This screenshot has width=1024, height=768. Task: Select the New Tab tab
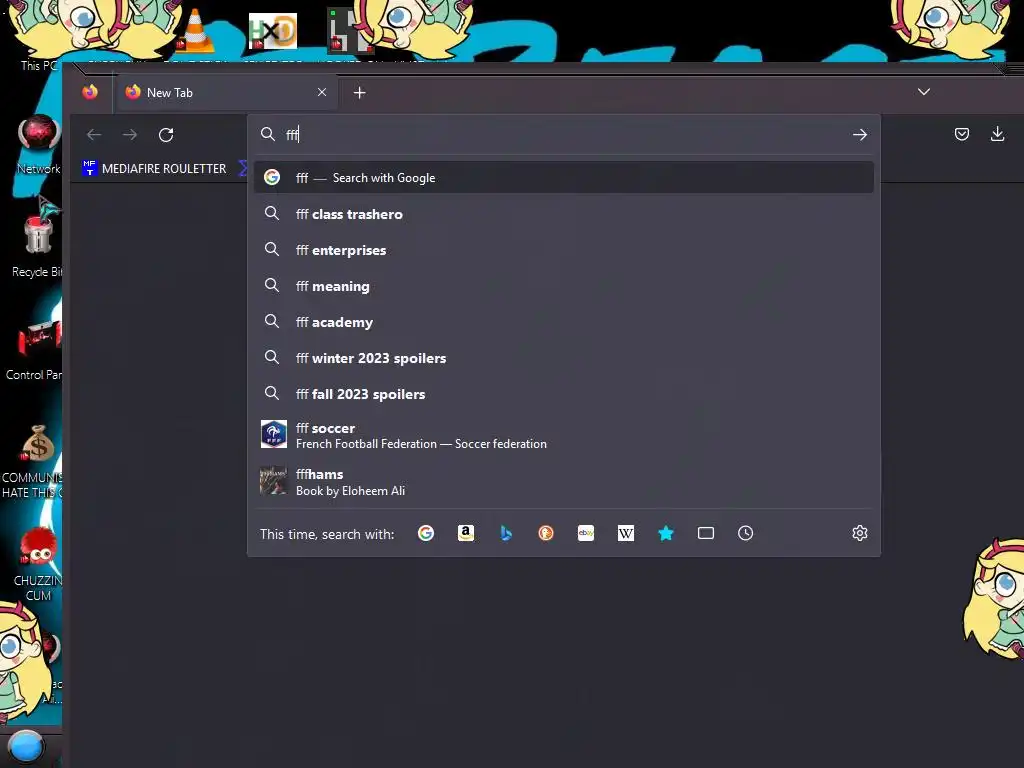[x=227, y=92]
